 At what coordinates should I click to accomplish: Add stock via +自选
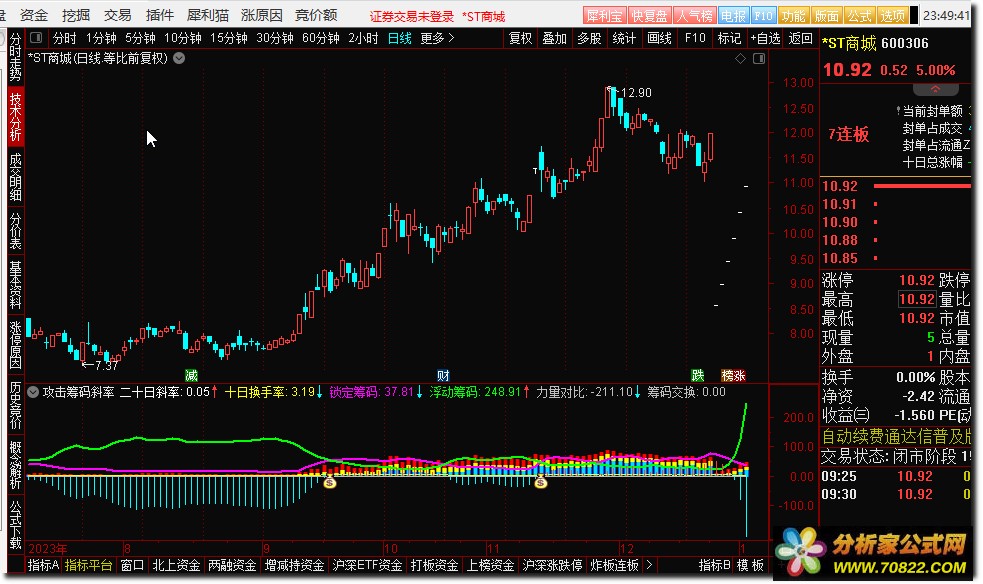coord(765,38)
